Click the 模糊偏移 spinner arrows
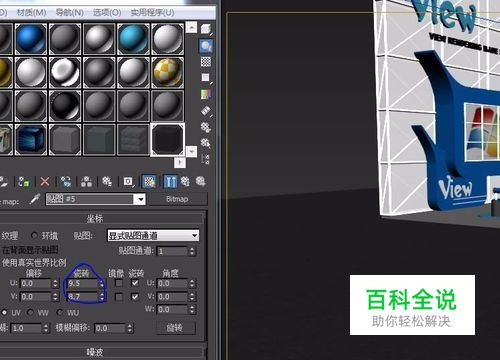 click(x=130, y=329)
